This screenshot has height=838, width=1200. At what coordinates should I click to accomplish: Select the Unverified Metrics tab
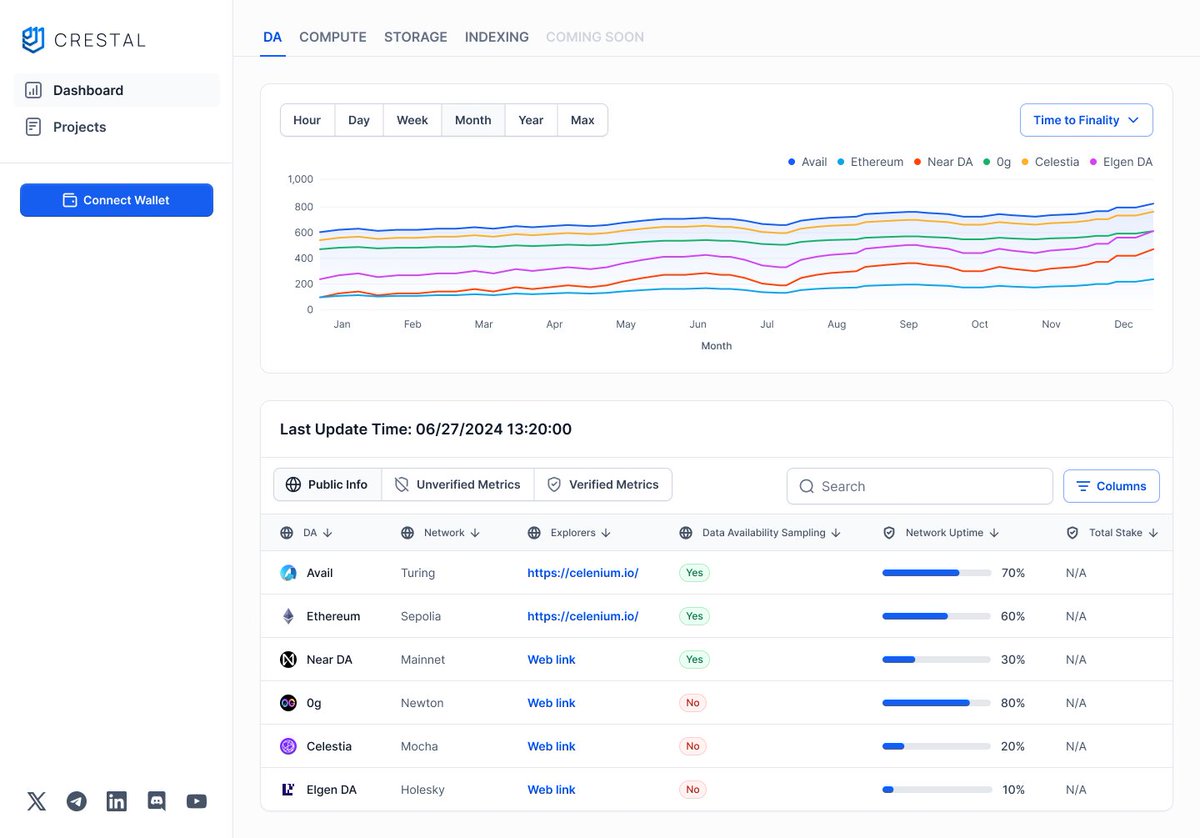point(458,485)
